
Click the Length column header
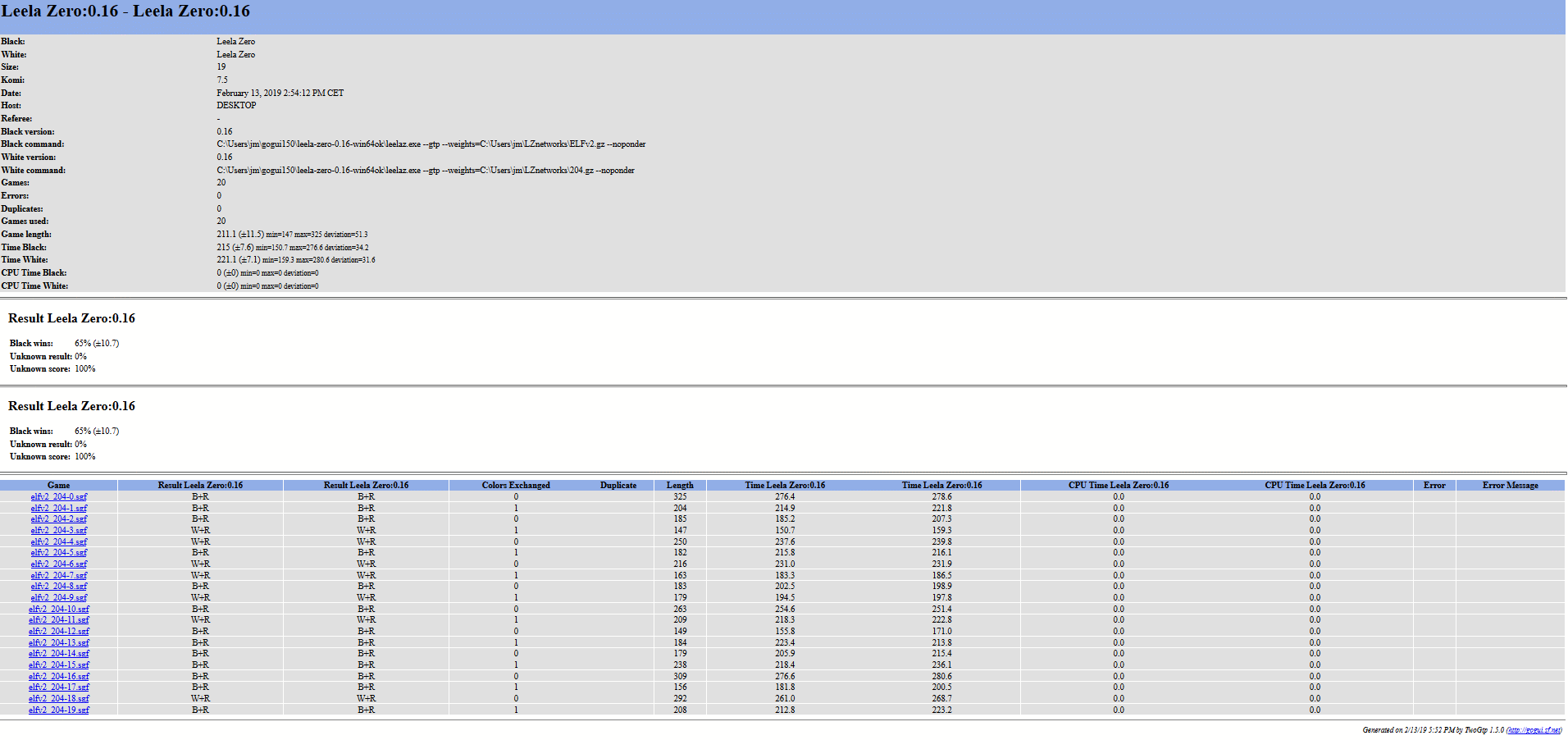[680, 485]
